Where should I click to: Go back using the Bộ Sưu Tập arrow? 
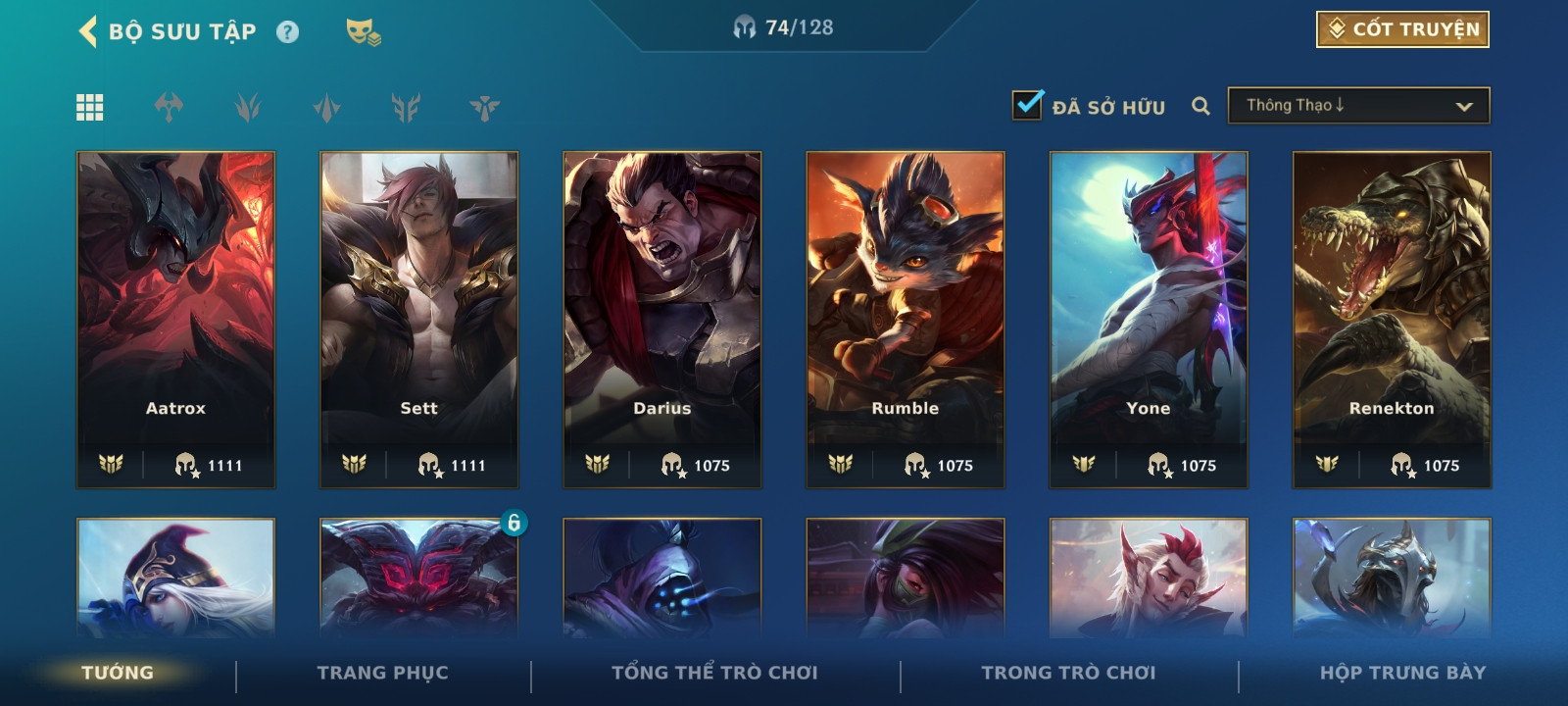(87, 31)
